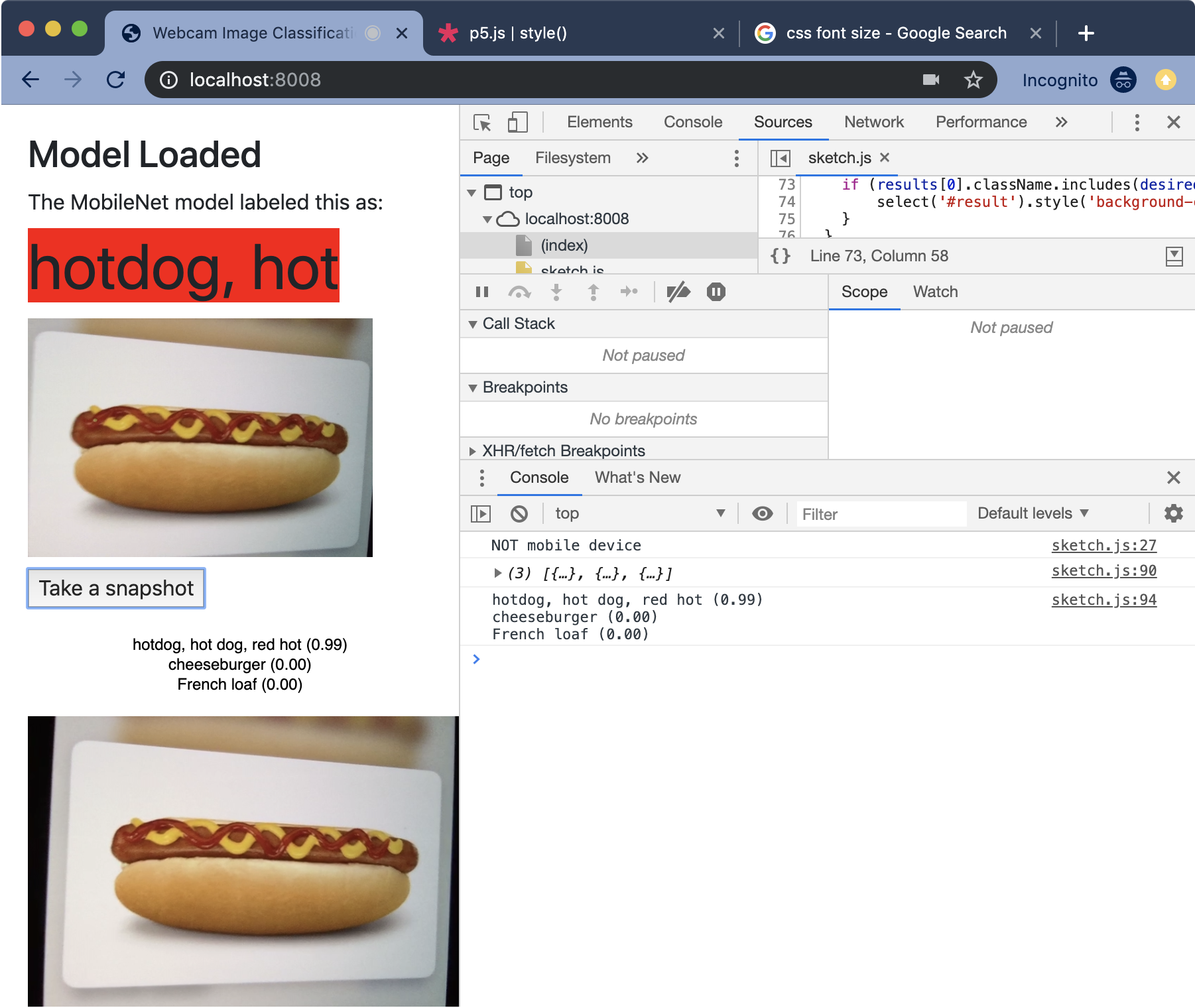The image size is (1195, 1008).
Task: Step over next function call
Action: pyautogui.click(x=519, y=292)
